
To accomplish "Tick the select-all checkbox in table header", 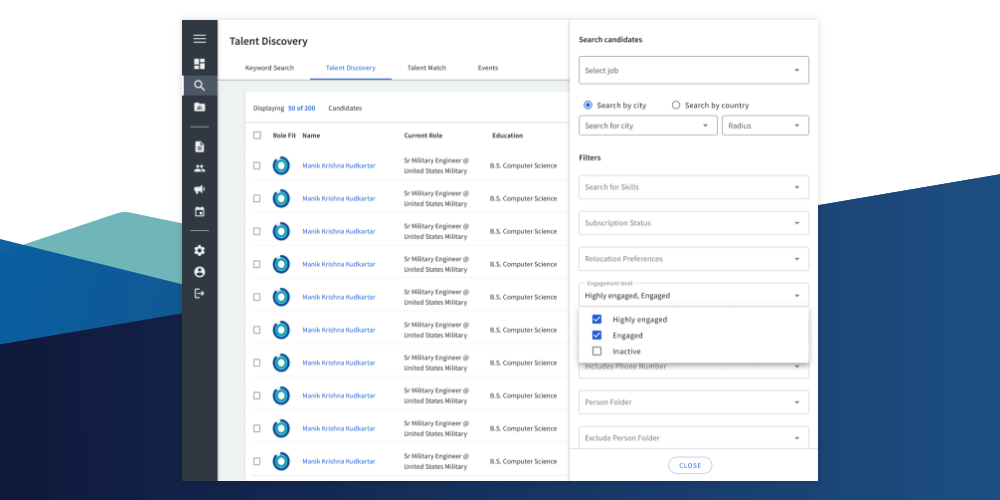I will tap(257, 135).
